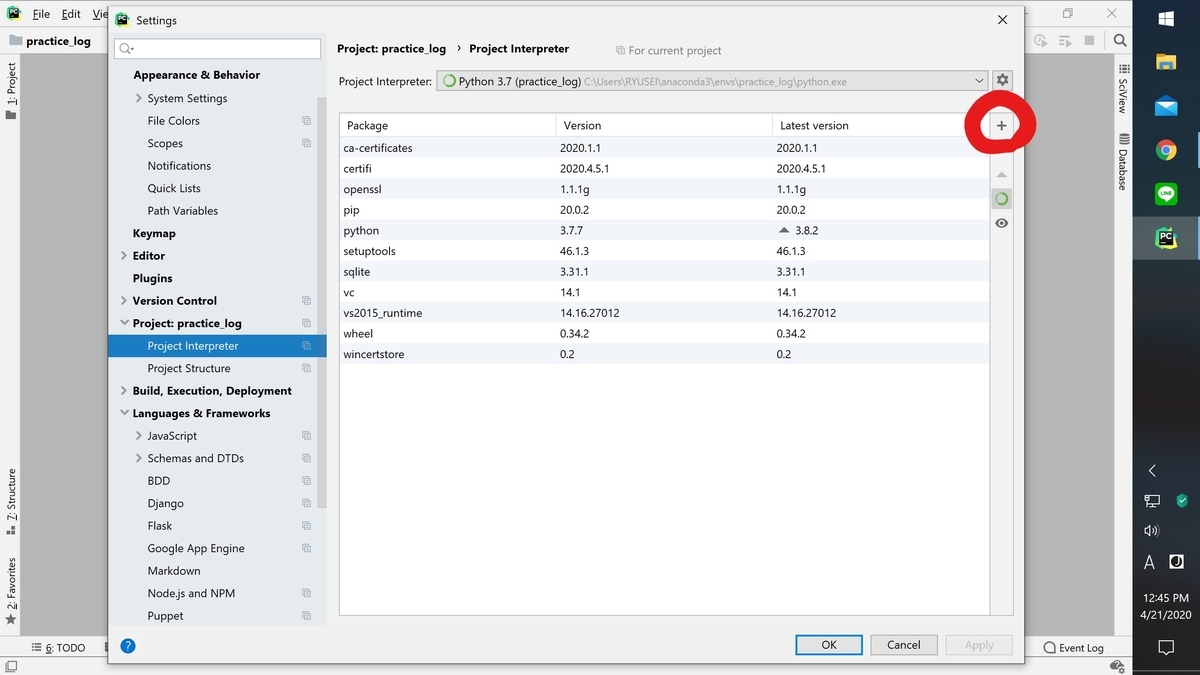
Task: Open the 1: Project tool window tab
Action: point(11,91)
